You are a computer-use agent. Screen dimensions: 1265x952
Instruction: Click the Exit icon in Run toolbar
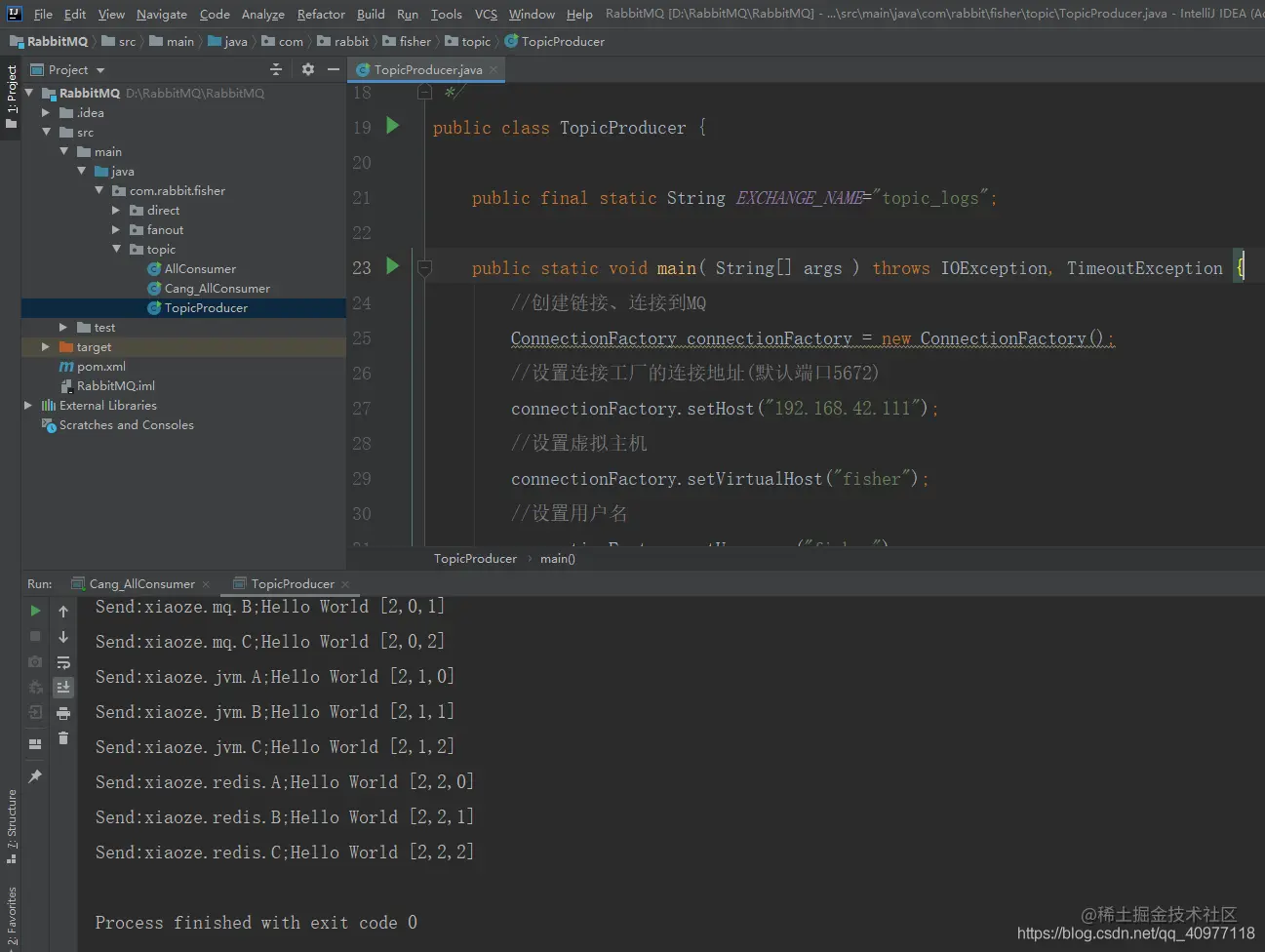[x=35, y=712]
